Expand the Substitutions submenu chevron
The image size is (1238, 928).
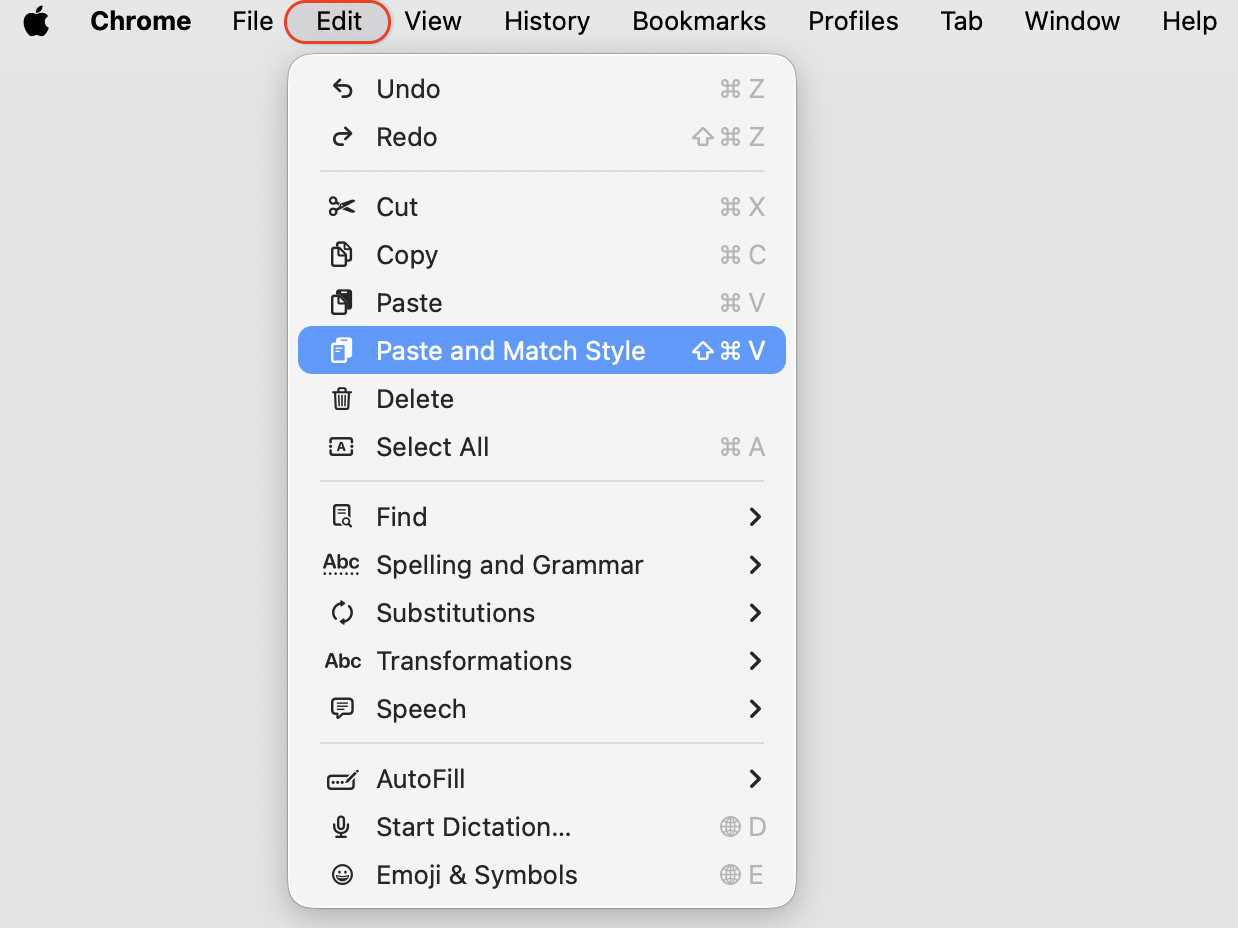click(x=755, y=613)
